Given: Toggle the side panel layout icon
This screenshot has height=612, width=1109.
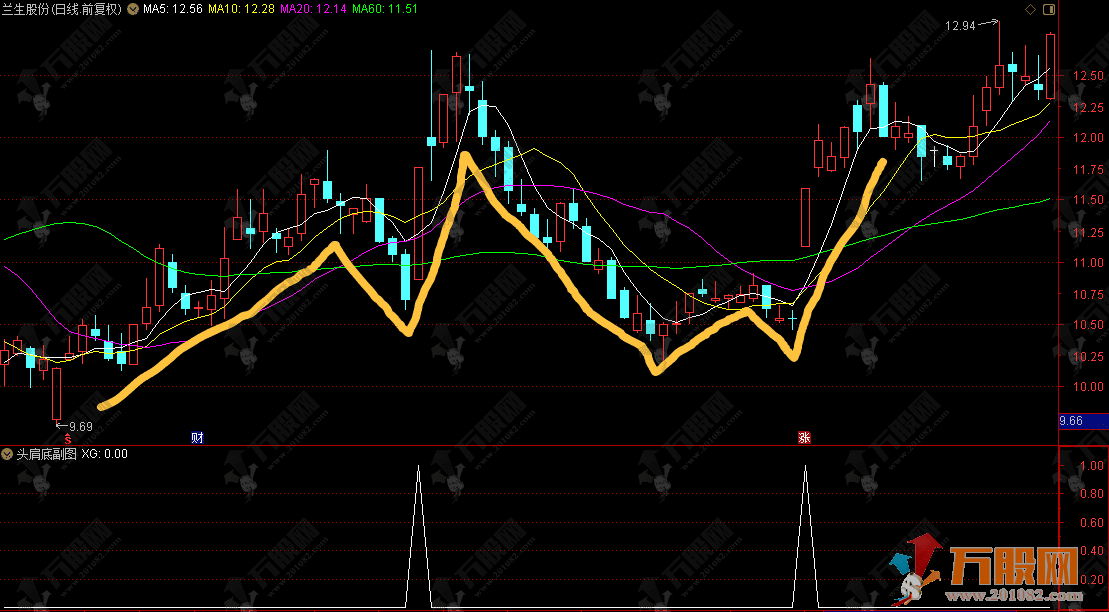Looking at the screenshot, I should point(1048,9).
